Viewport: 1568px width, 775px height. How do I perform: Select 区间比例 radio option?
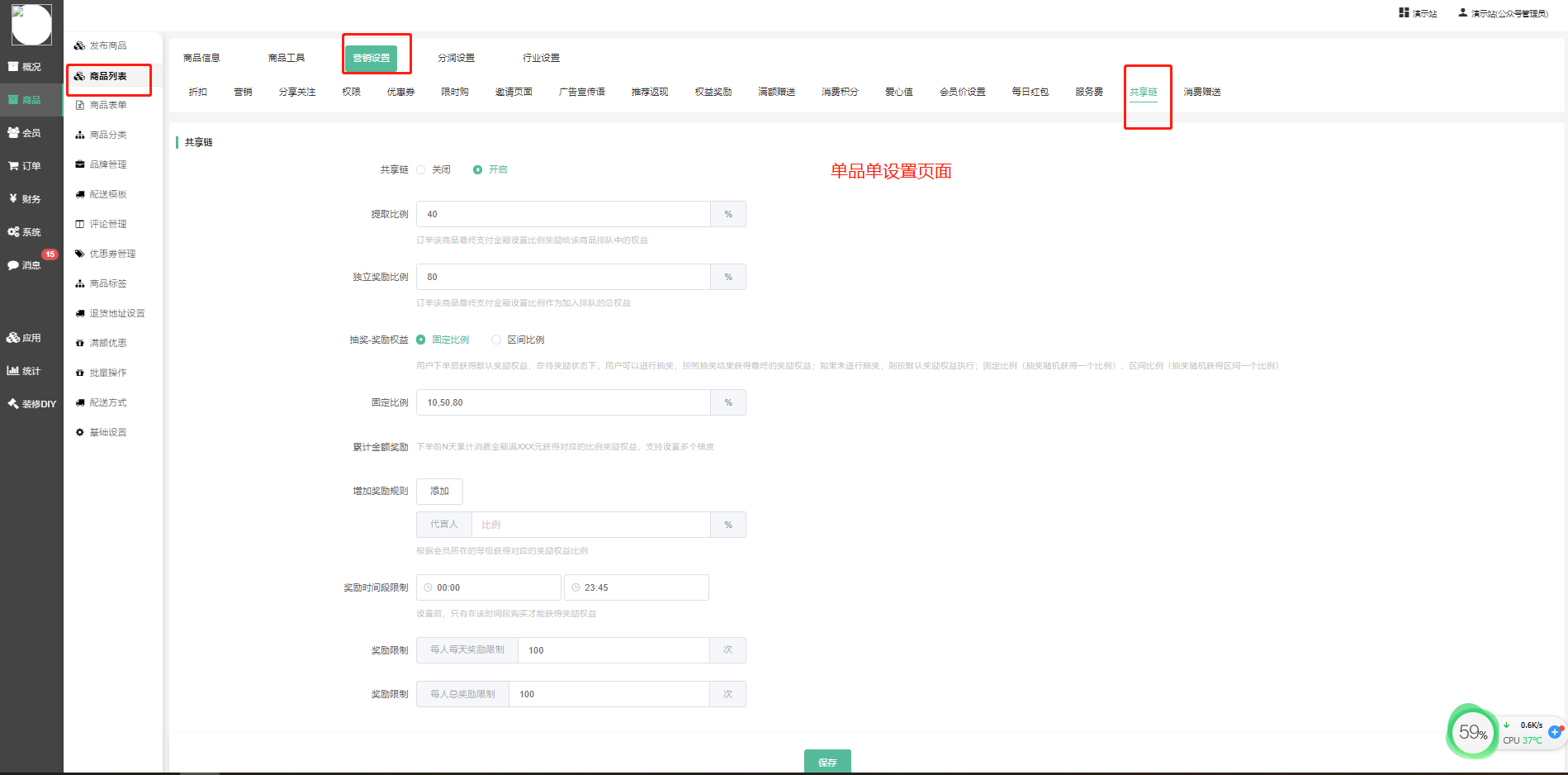496,340
